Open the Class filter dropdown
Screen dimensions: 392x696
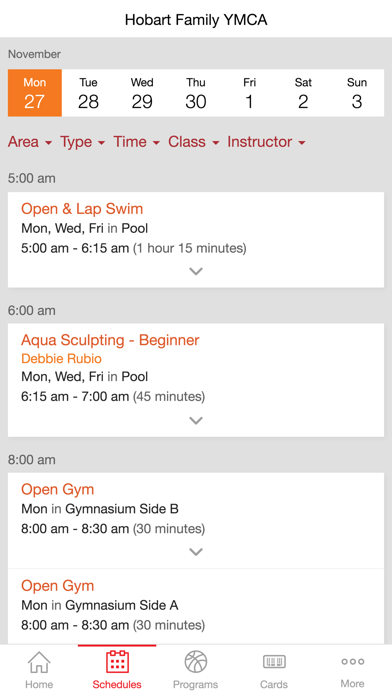pos(194,142)
